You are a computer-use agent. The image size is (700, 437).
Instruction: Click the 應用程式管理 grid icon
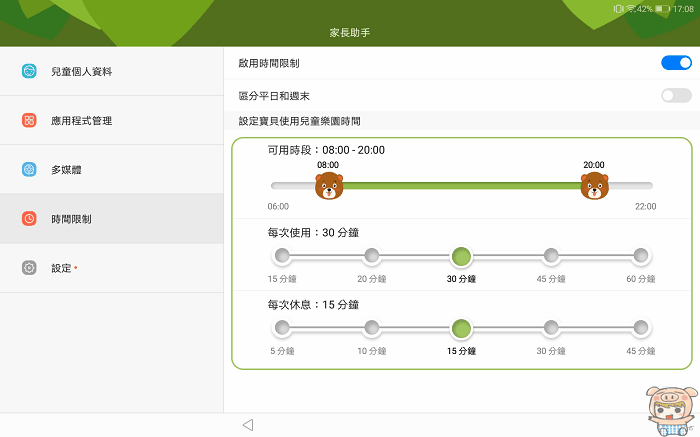click(x=30, y=121)
